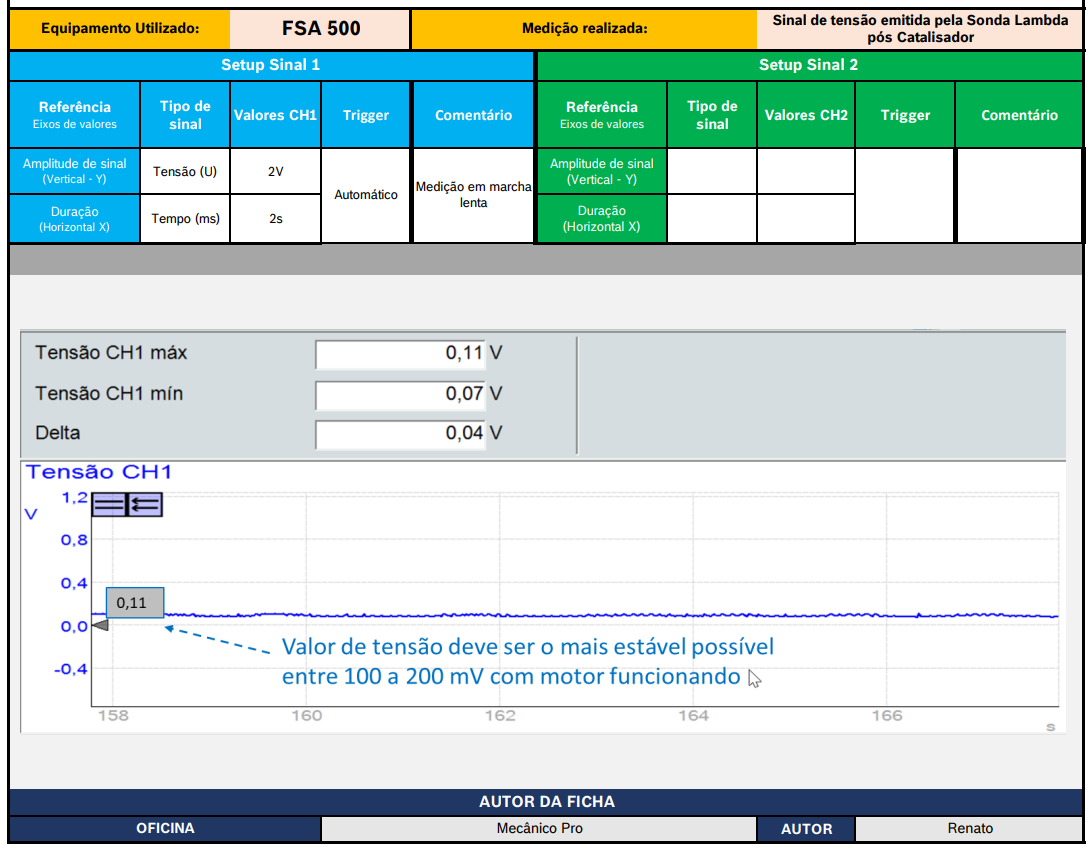Viewport: 1092px width, 849px height.
Task: Click Duração (Horizontal X) cell in Setup Sinal 2
Action: click(x=602, y=219)
